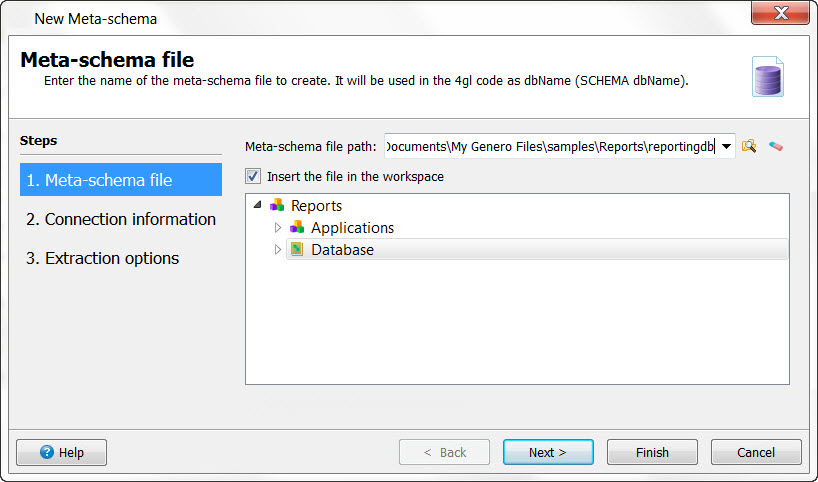Click the Applications node icon
Screen dimensions: 818x482
[x=297, y=228]
